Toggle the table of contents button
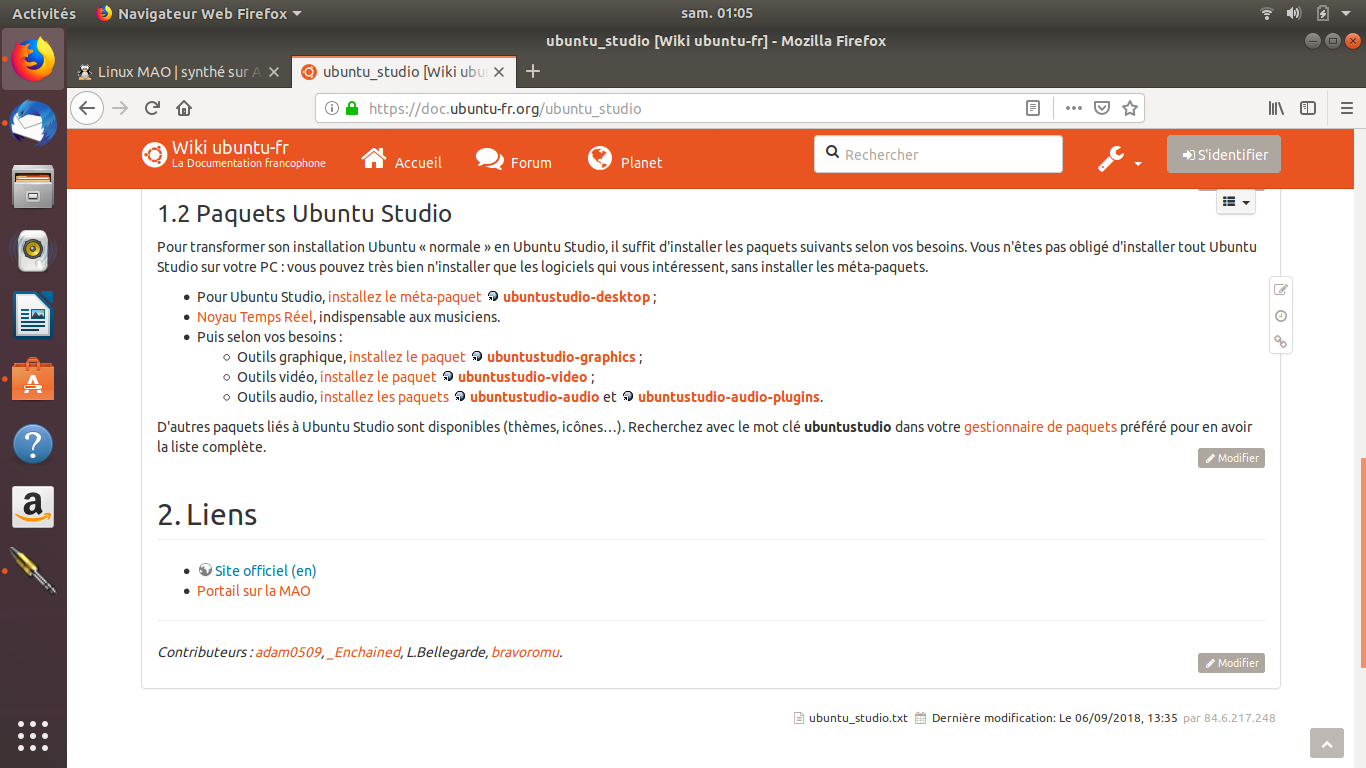Viewport: 1366px width, 768px height. 1236,201
